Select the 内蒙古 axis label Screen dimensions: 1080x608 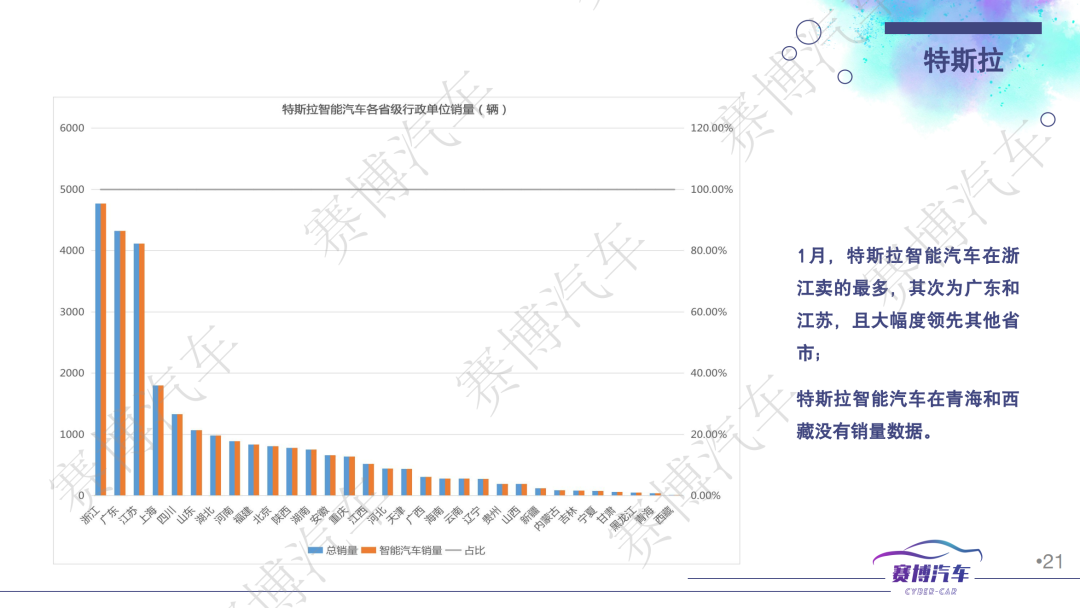547,518
